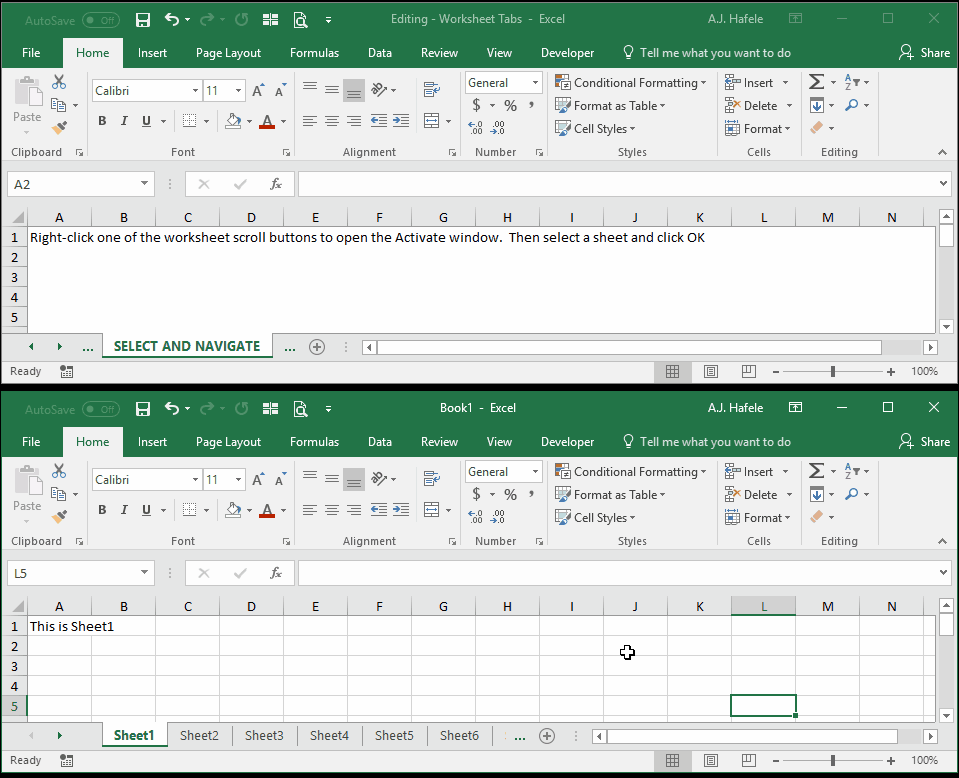This screenshot has width=959, height=778.
Task: Center align text in Book1 window
Action: tap(331, 510)
